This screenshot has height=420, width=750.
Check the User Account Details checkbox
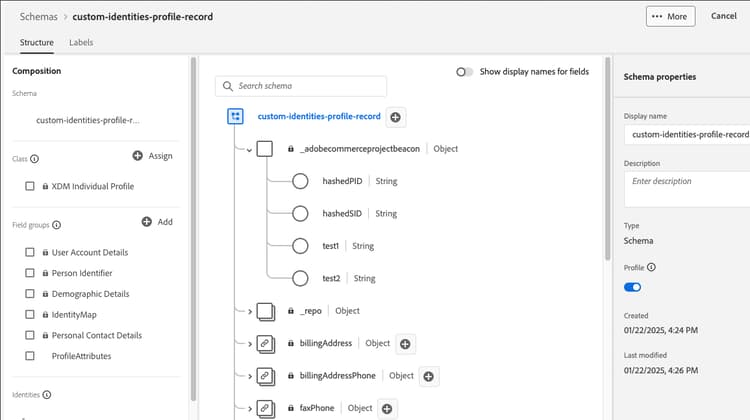click(x=30, y=252)
